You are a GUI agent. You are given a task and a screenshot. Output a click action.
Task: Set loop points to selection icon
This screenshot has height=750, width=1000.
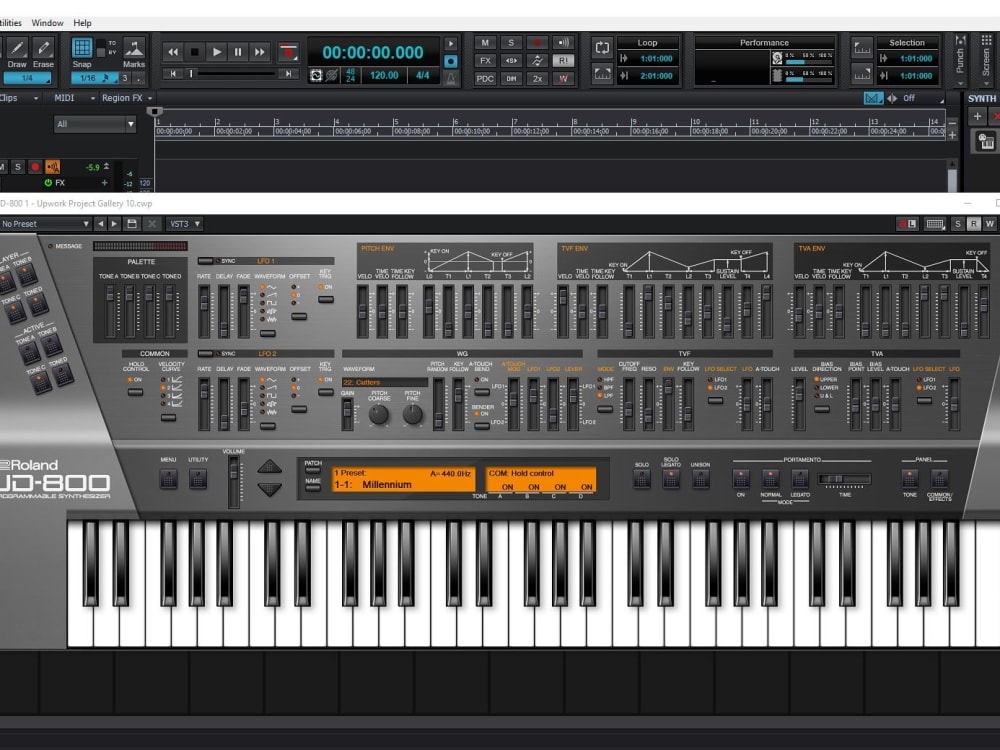(602, 73)
